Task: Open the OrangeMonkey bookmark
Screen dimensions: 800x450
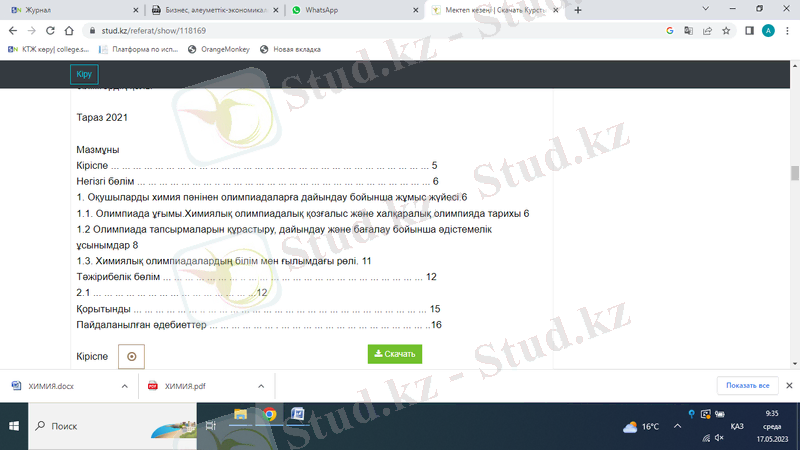Action: coord(219,49)
